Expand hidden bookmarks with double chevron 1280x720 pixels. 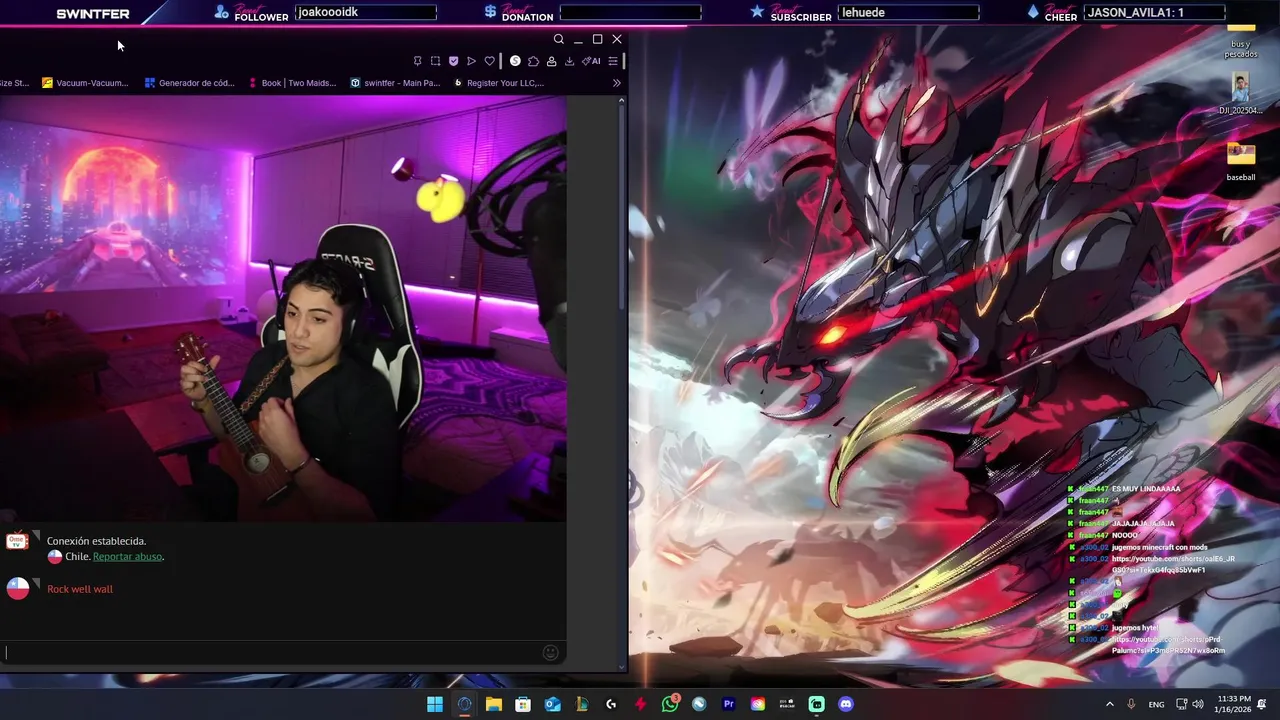[617, 83]
